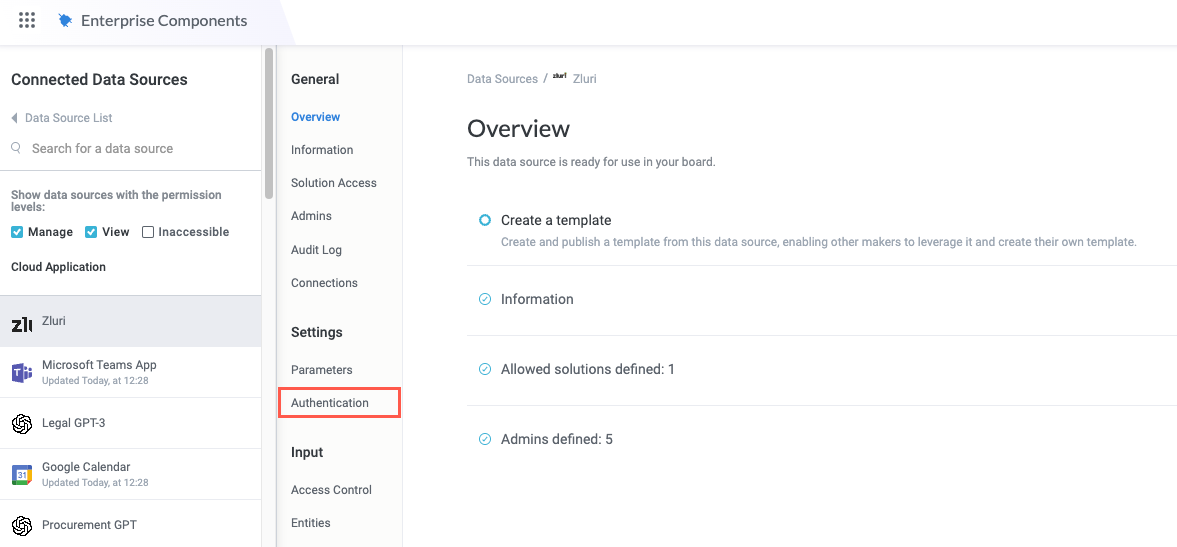The width and height of the screenshot is (1177, 547).
Task: Select Audit Log in General menu
Action: 316,250
